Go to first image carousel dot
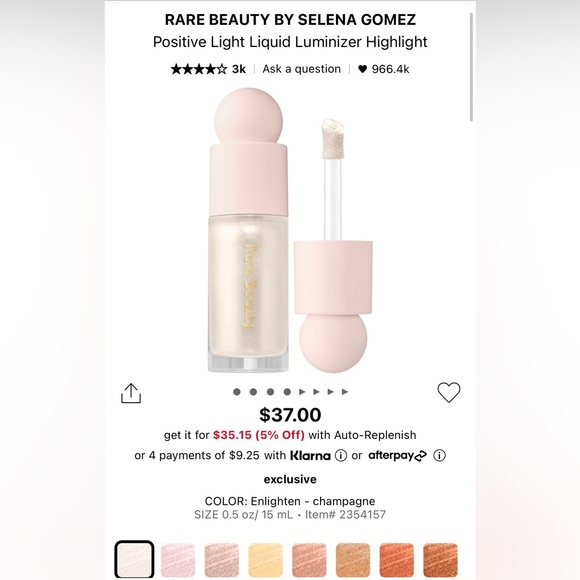 (237, 392)
